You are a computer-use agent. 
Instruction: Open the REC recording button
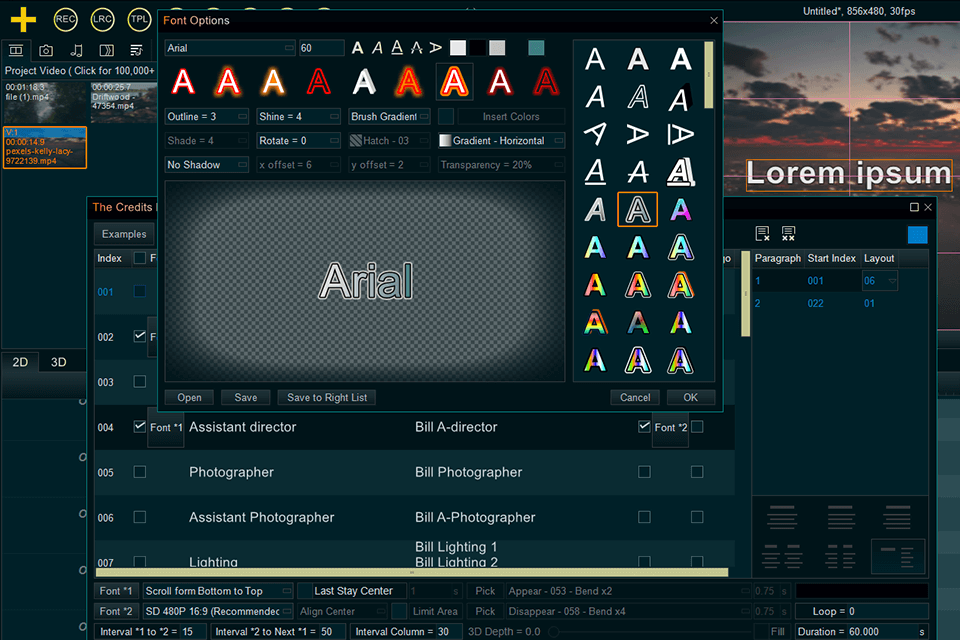[x=65, y=19]
